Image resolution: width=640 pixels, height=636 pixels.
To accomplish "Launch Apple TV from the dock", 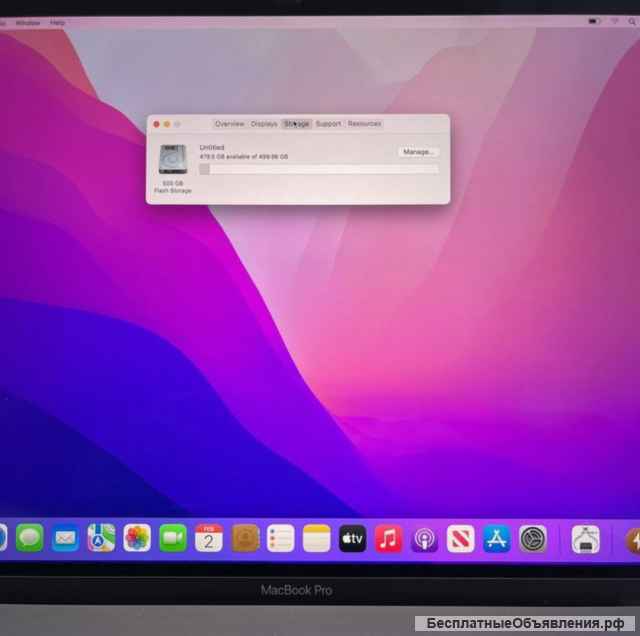I will click(352, 538).
